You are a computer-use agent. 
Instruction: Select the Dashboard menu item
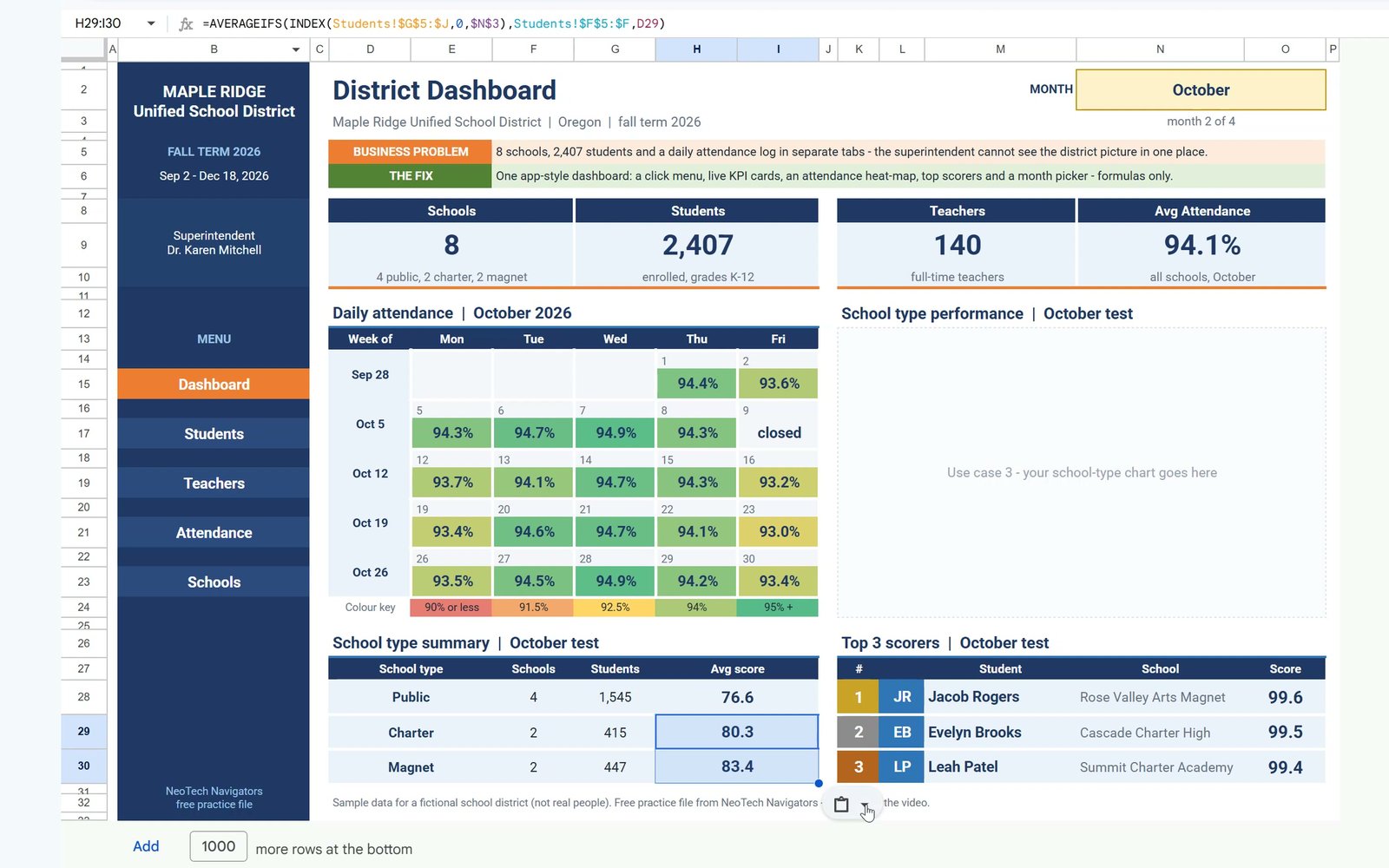point(214,385)
